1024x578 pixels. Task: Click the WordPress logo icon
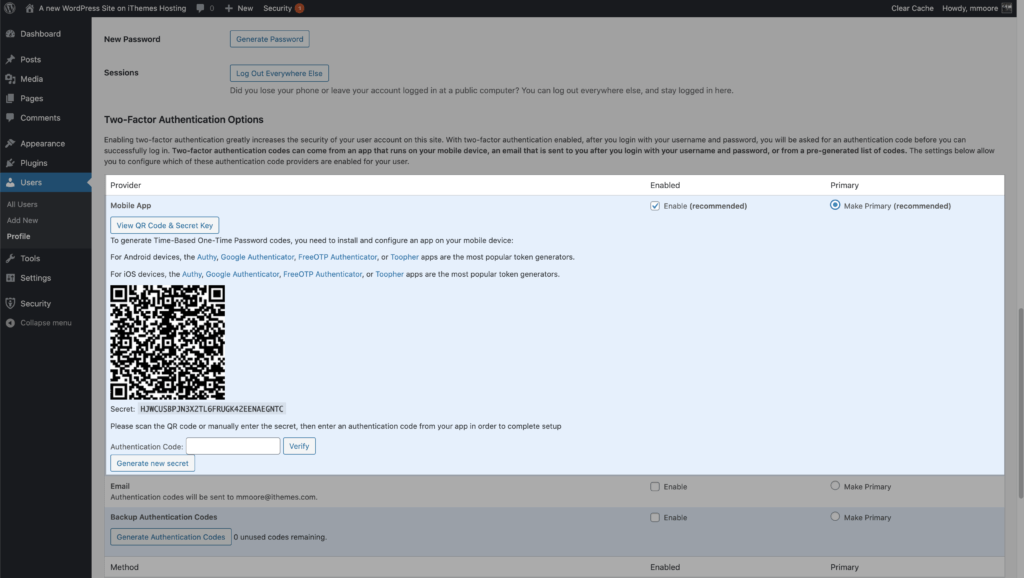(10, 8)
